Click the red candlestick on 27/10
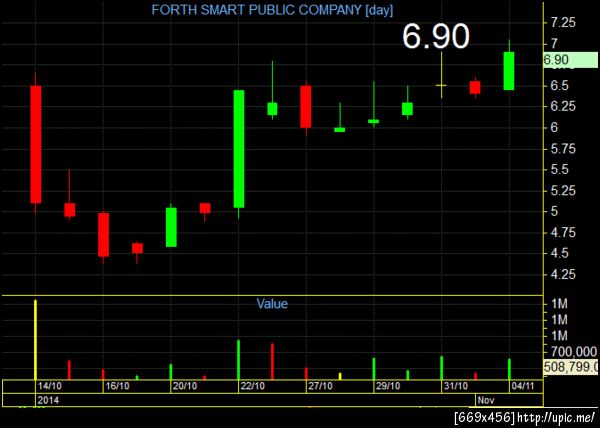Viewport: 600px width, 428px height. [x=306, y=107]
